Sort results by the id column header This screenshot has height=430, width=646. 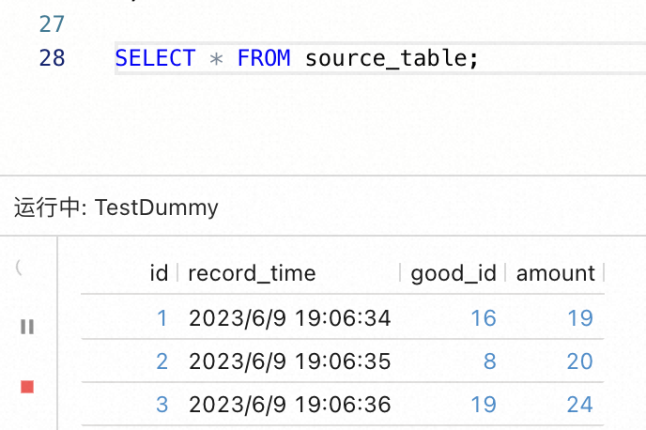158,273
